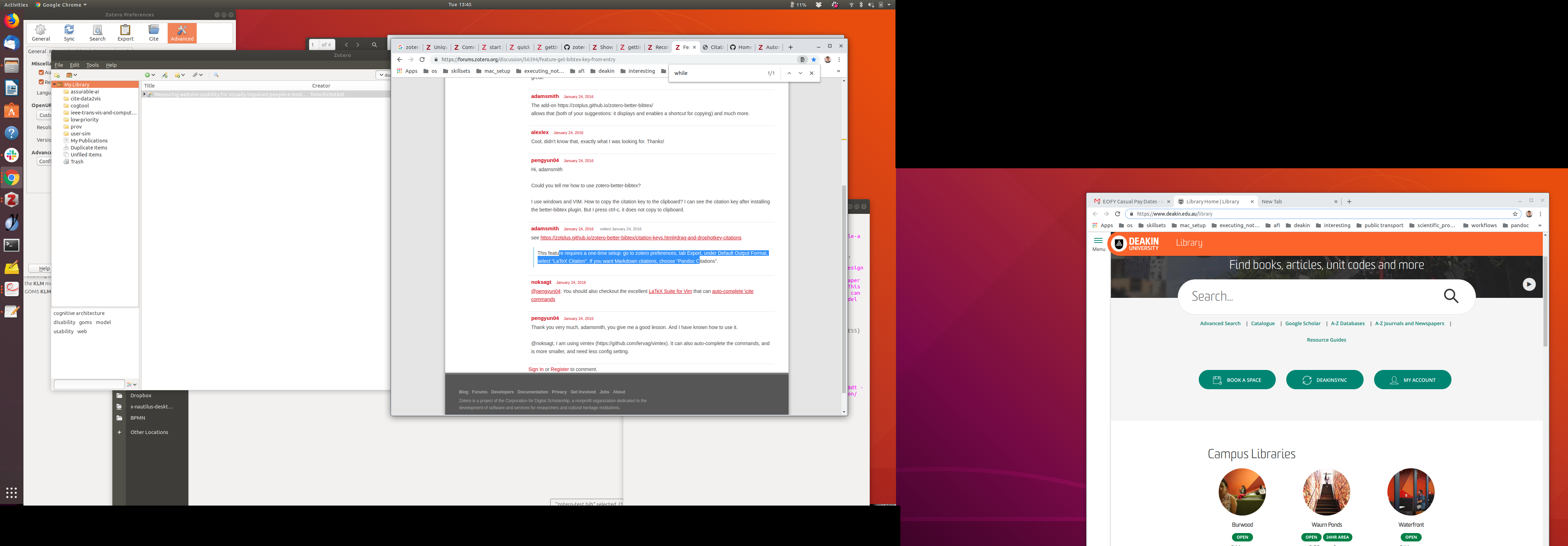The height and width of the screenshot is (546, 1568).
Task: Click Add Item by Identifier wand
Action: [x=164, y=75]
